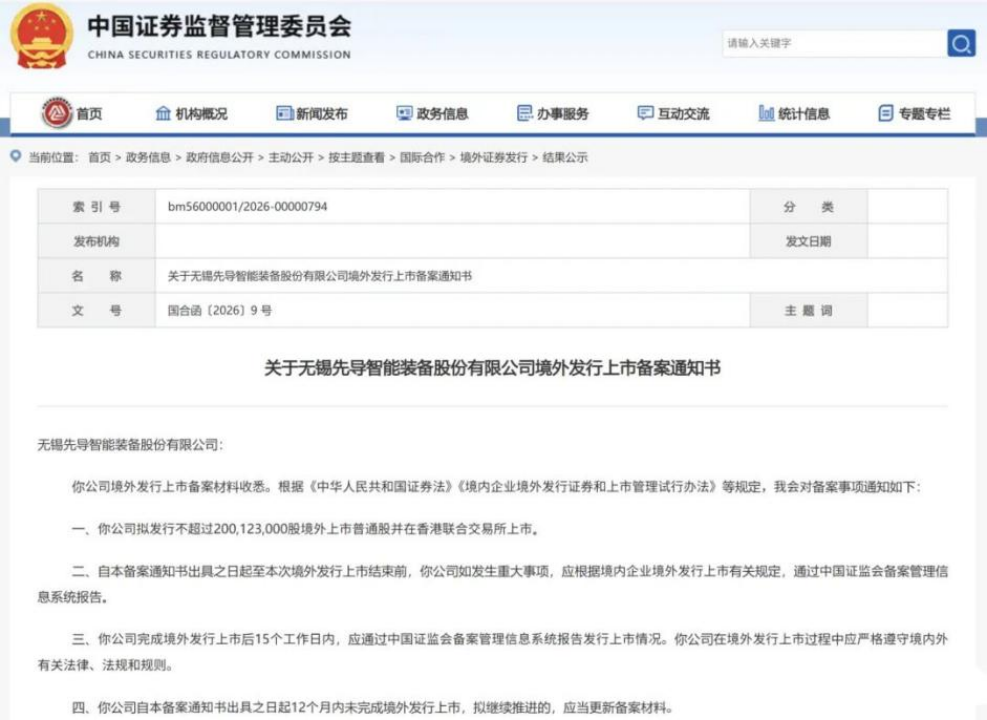
Task: Click the 分类 table label
Action: tap(808, 206)
